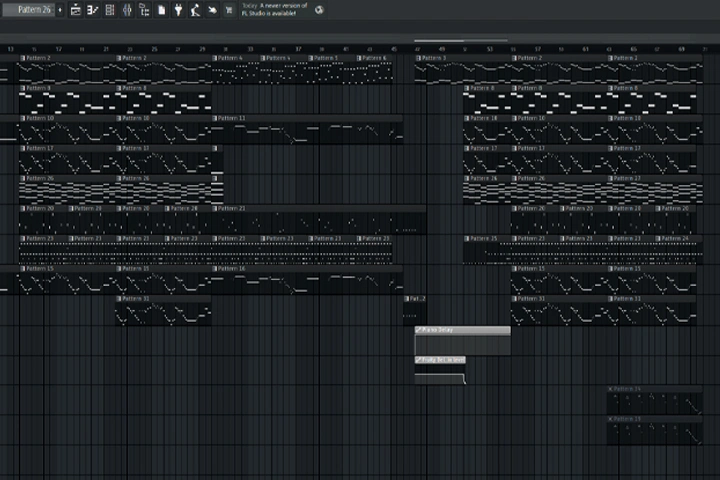Open the plugin picker plug icon

click(178, 10)
